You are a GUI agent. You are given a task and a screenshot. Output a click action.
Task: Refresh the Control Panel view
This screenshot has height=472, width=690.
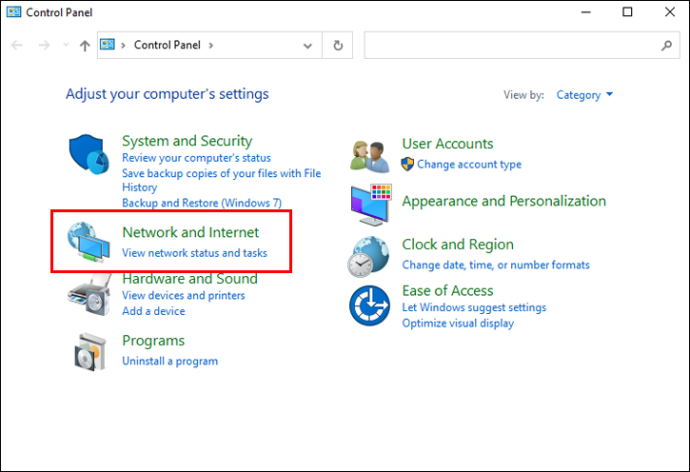[x=338, y=45]
